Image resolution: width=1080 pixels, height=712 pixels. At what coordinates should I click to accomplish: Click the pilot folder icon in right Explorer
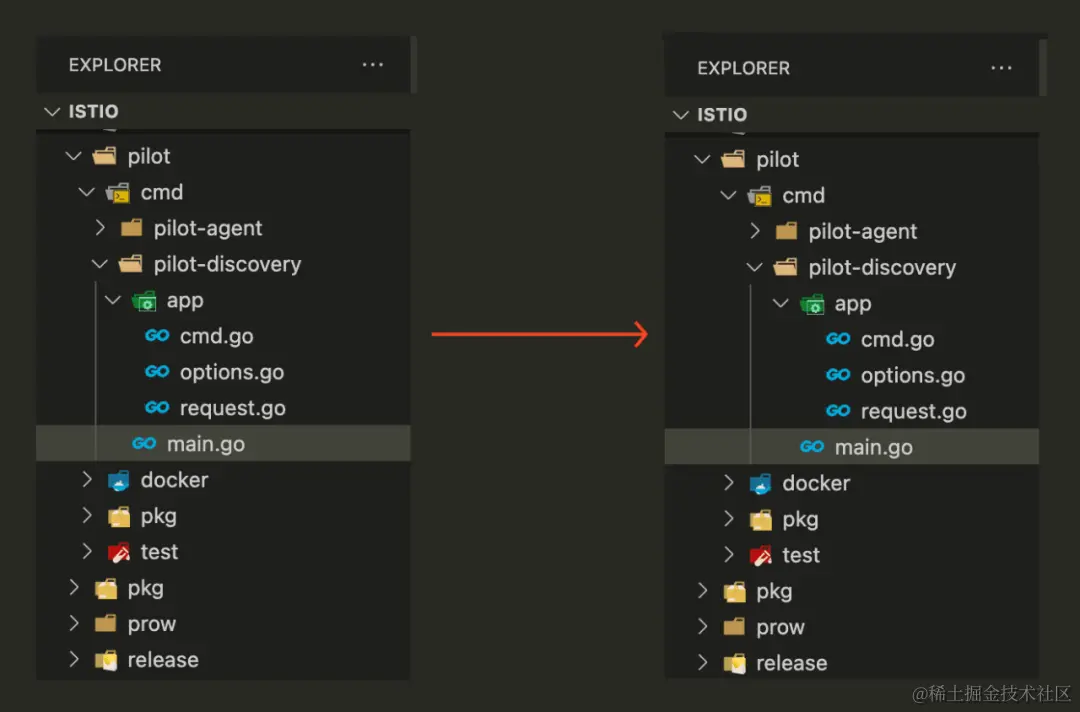click(733, 160)
